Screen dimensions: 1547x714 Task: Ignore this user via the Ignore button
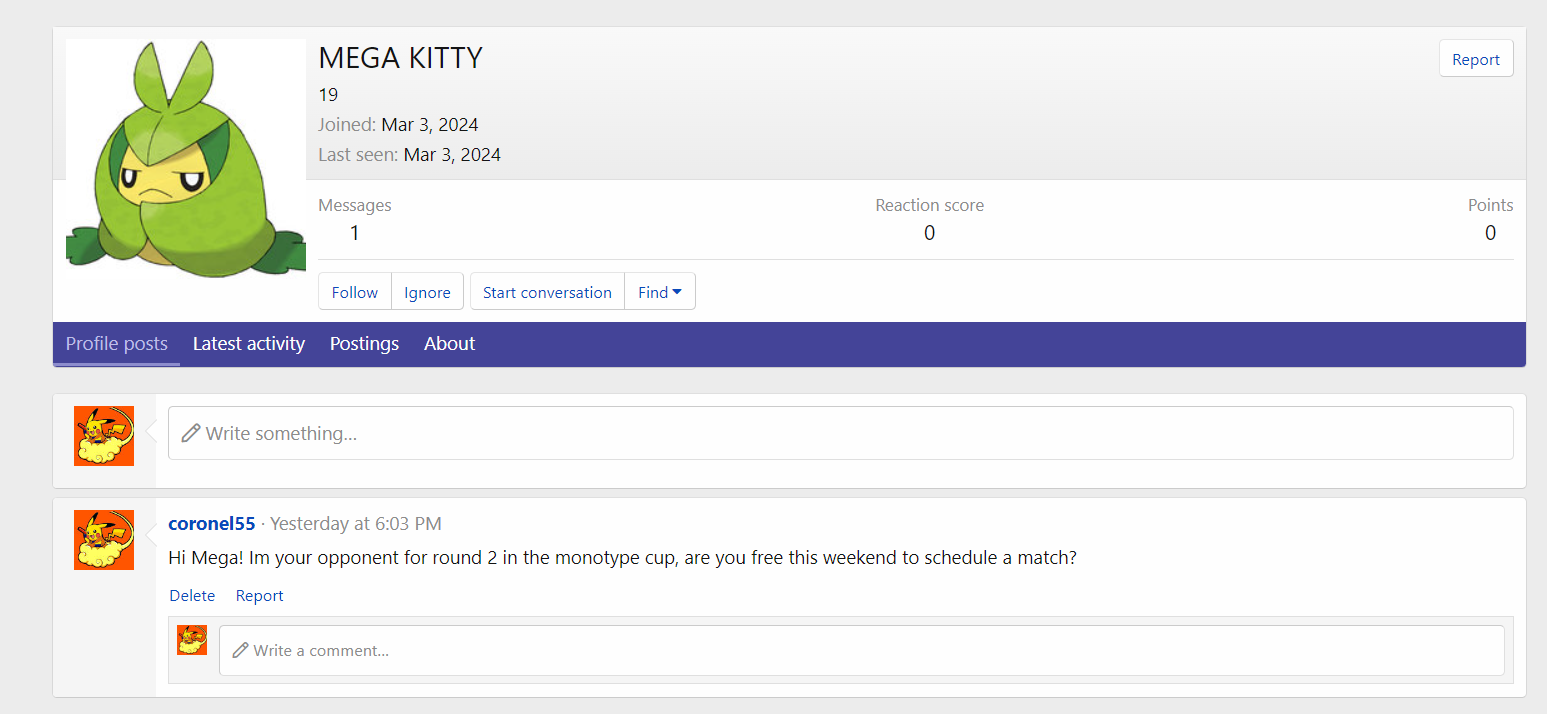pyautogui.click(x=427, y=292)
